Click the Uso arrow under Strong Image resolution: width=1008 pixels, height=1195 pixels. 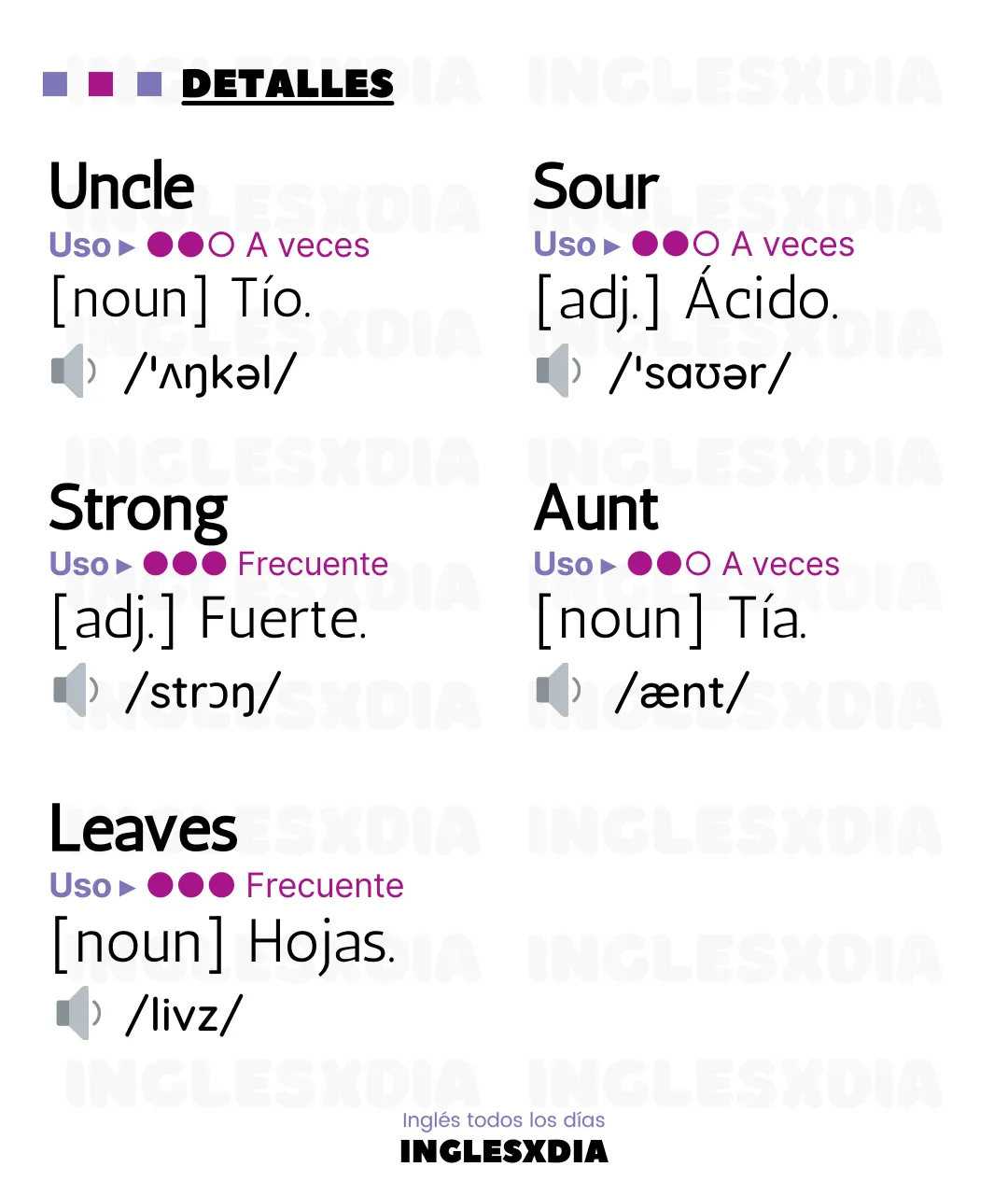click(123, 566)
